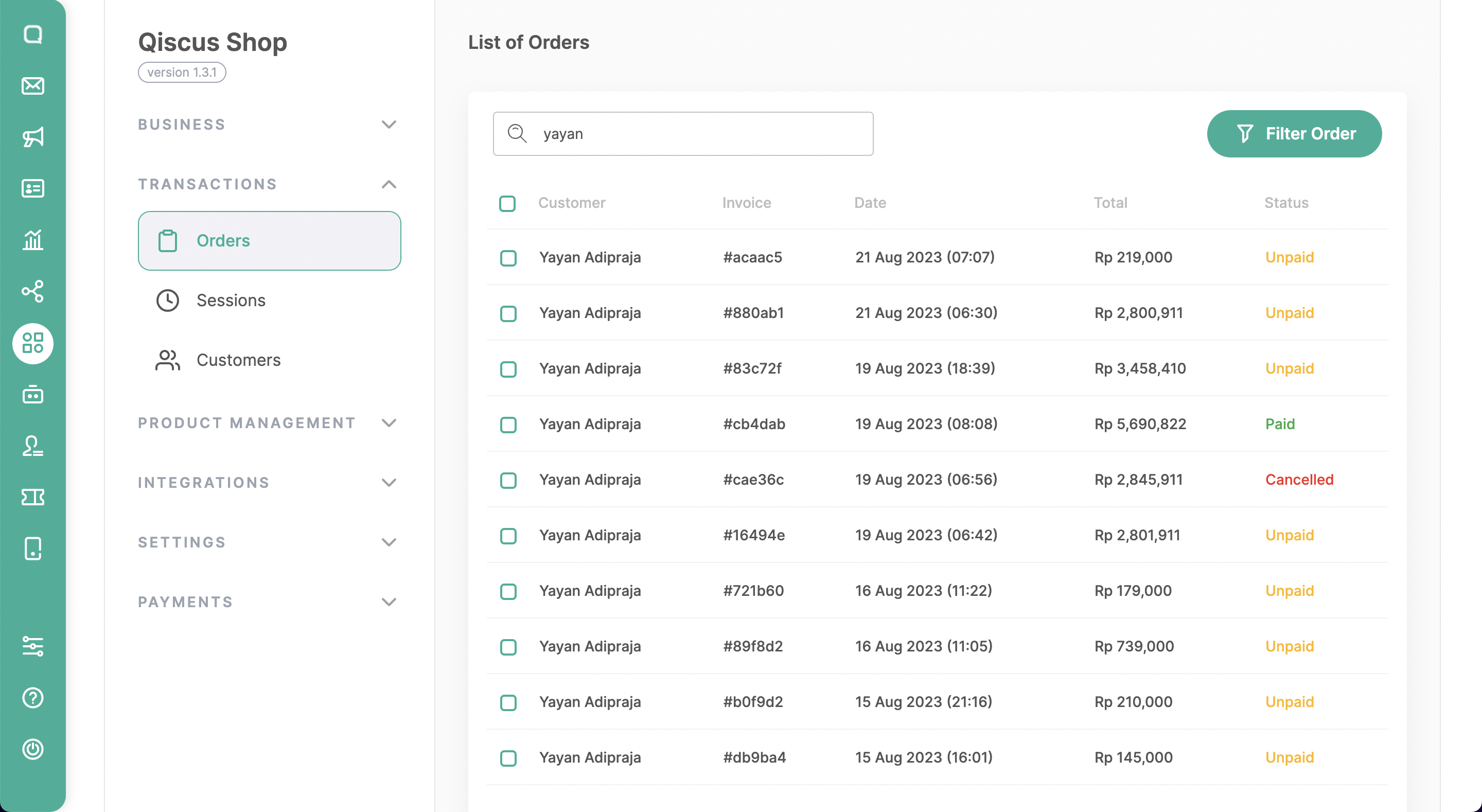Screen dimensions: 1482x812
Task: Click the share integration nodes icon
Action: [x=33, y=291]
